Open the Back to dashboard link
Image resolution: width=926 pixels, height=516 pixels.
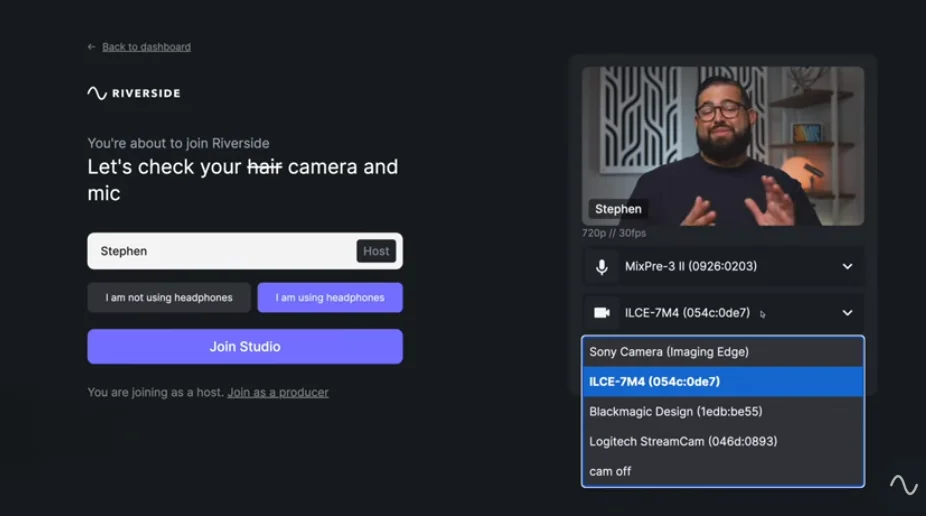point(146,47)
